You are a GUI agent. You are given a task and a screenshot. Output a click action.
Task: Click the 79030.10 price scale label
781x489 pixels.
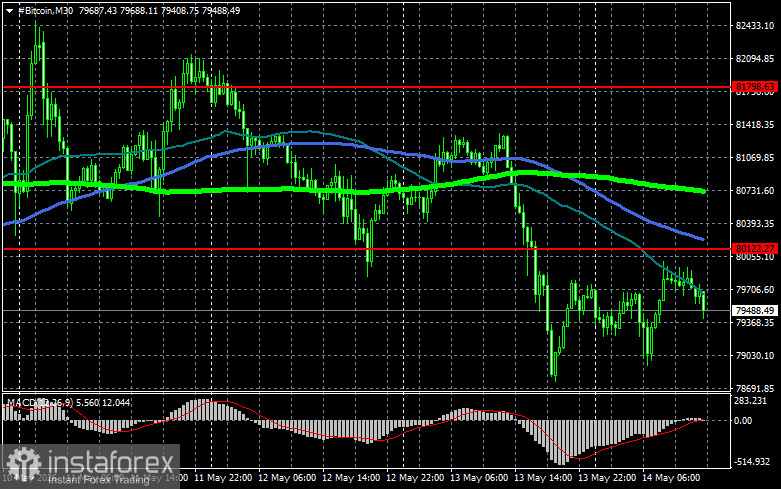pyautogui.click(x=755, y=355)
